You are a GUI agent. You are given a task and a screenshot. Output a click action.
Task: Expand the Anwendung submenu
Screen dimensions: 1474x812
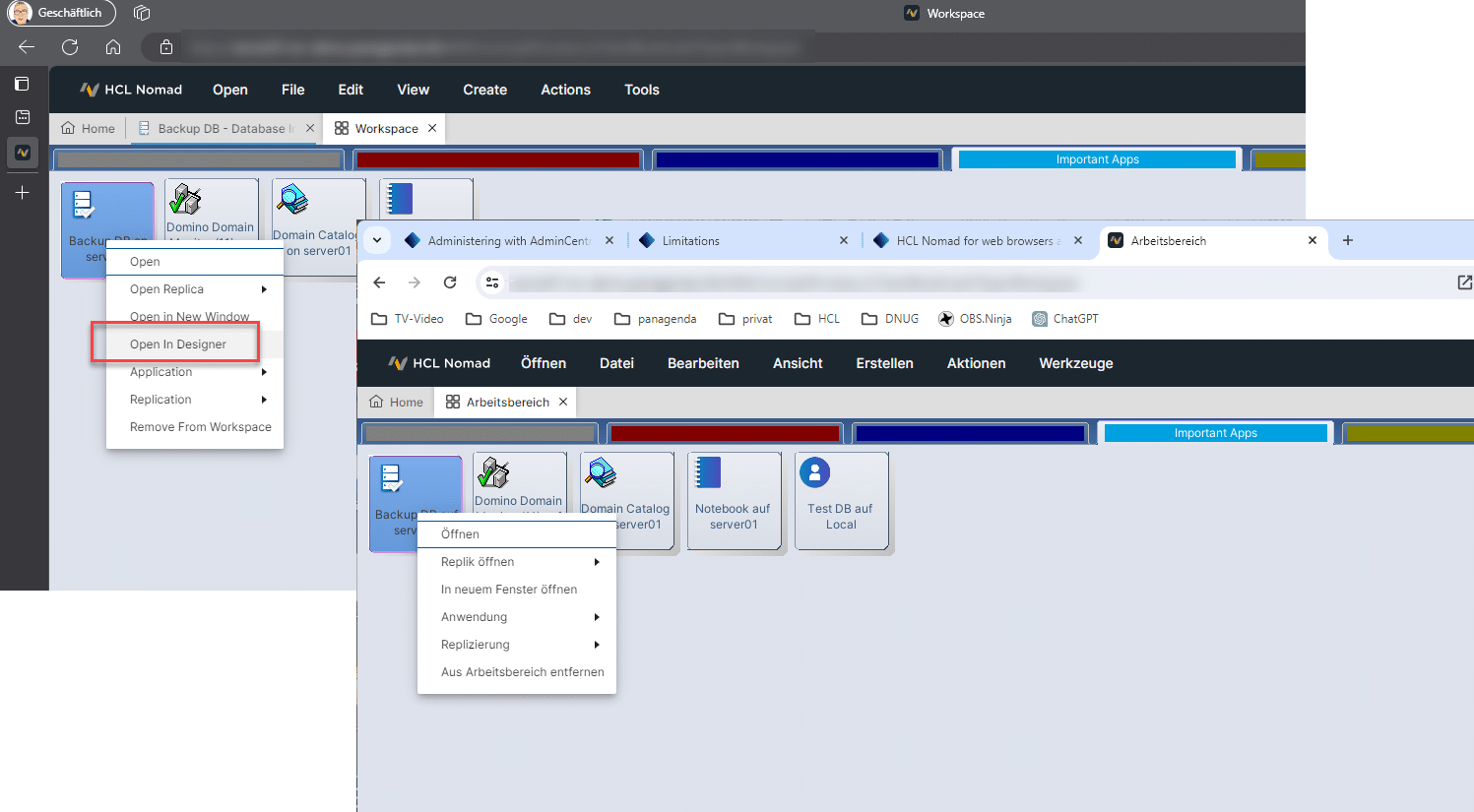(517, 617)
